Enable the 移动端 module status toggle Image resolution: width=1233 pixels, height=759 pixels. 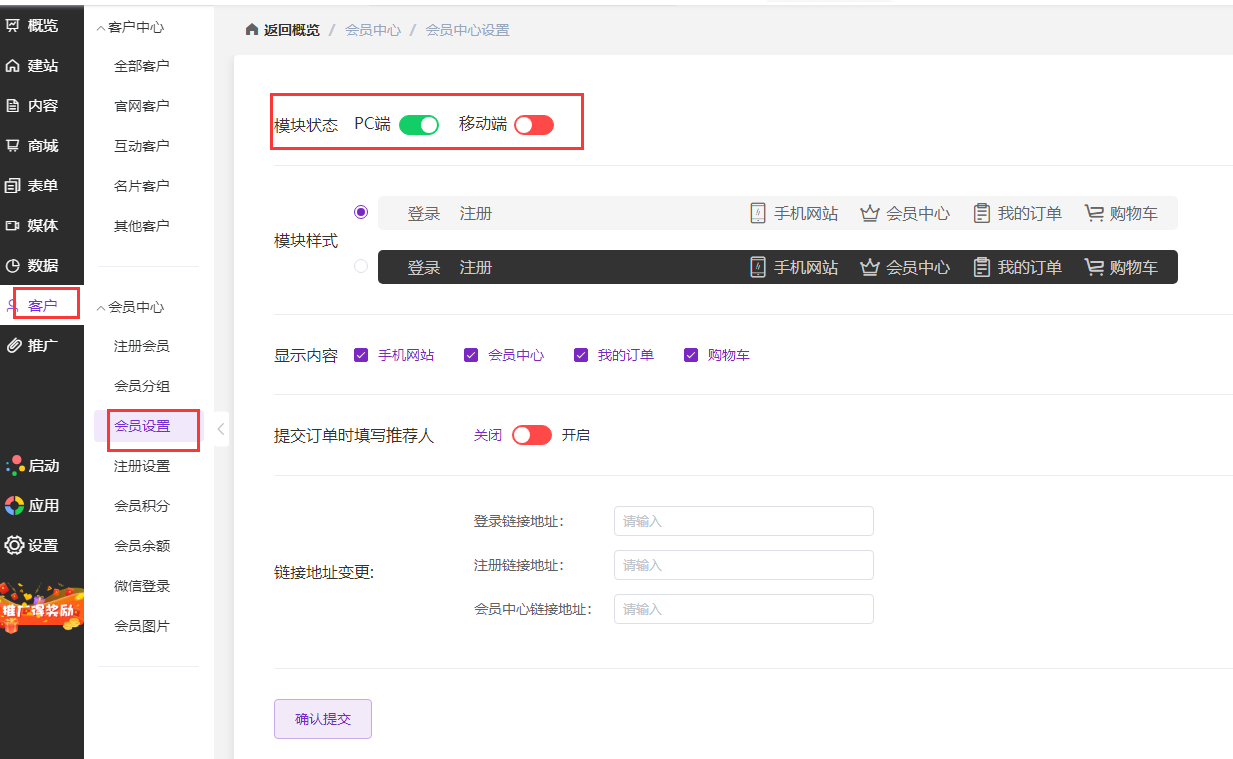coord(533,125)
